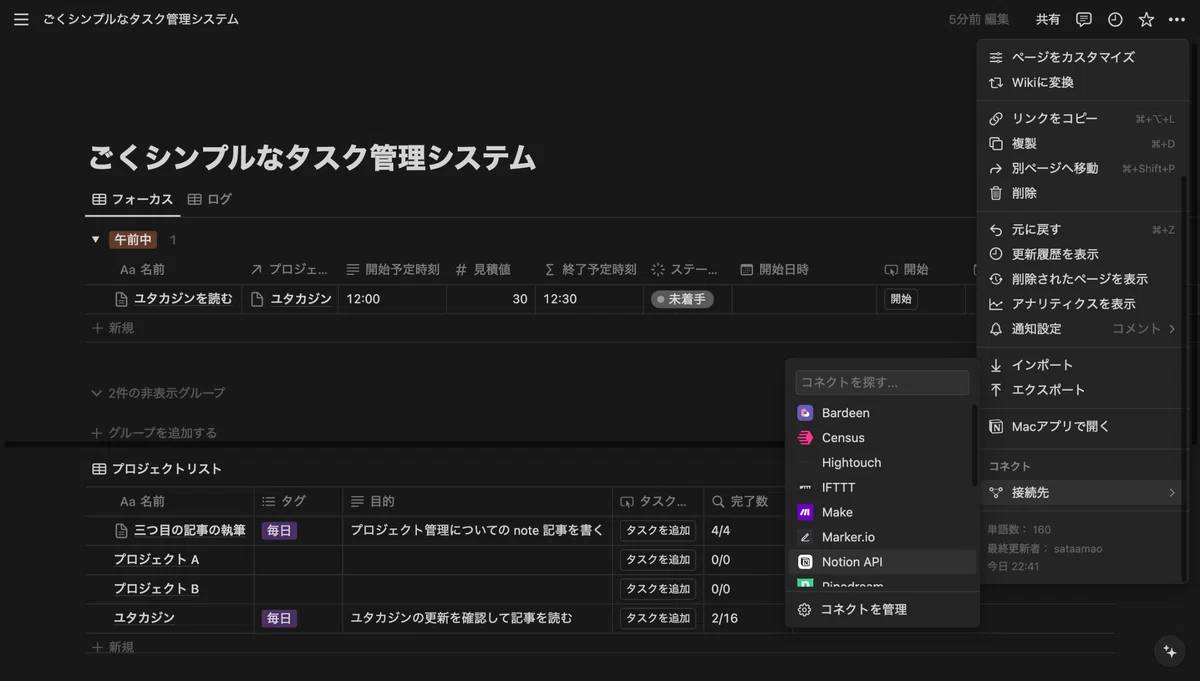
Task: Click タスクを追加 for プロジェクト A
Action: [x=658, y=560]
